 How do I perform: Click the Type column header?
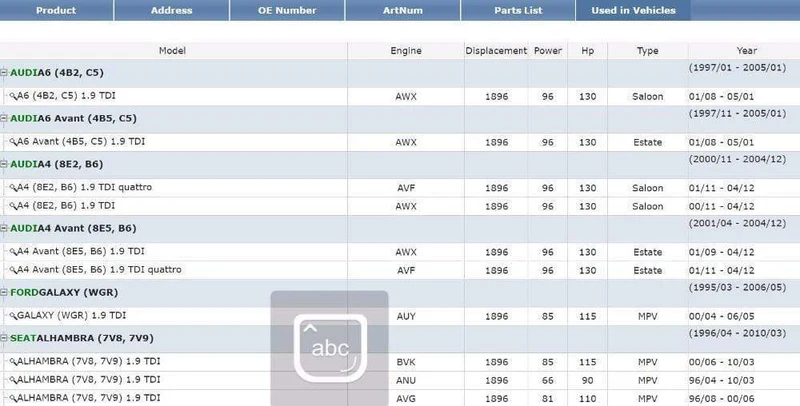(647, 50)
